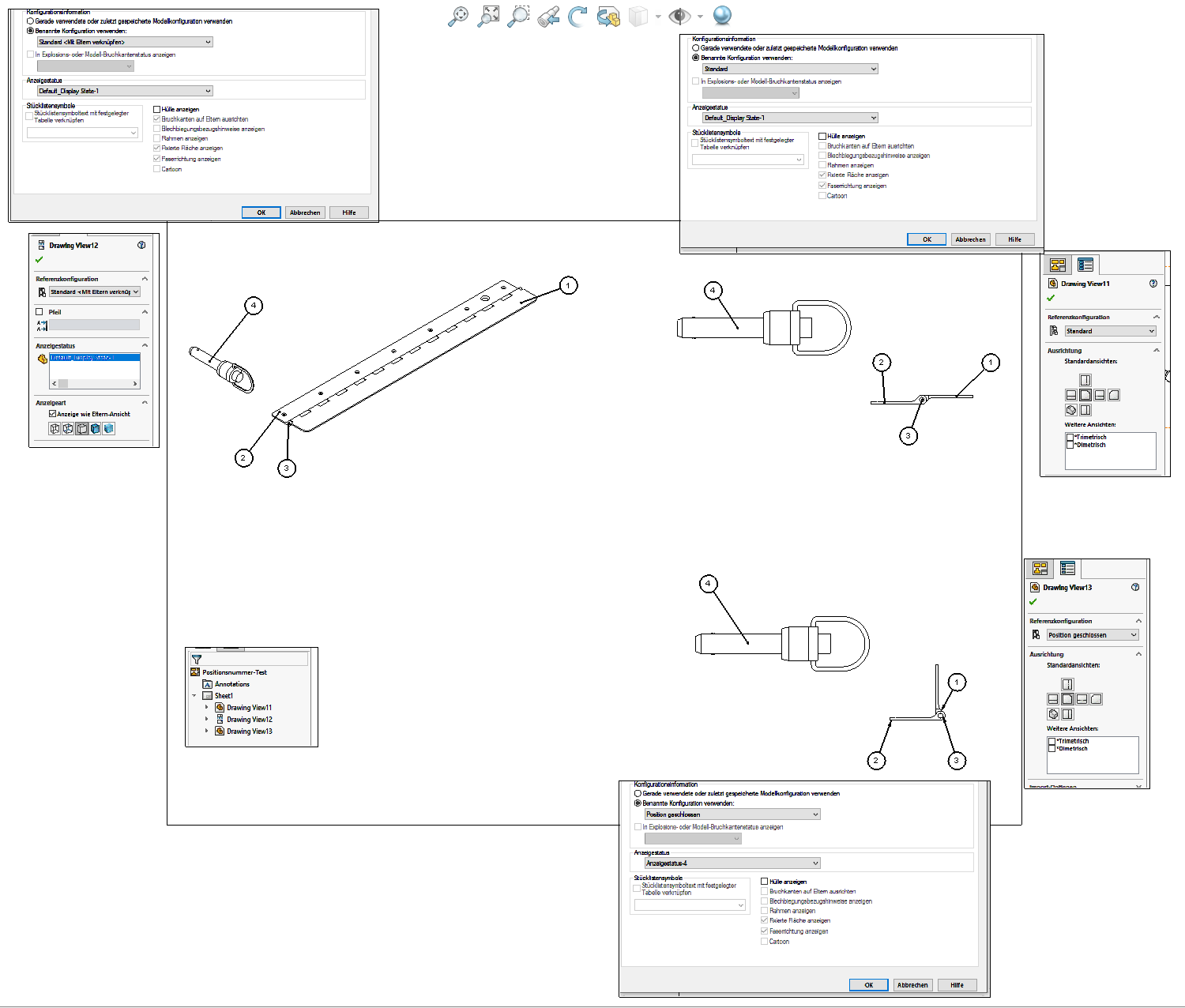1185x1008 pixels.
Task: Open the 3D Drawing View tool
Action: coord(608,16)
